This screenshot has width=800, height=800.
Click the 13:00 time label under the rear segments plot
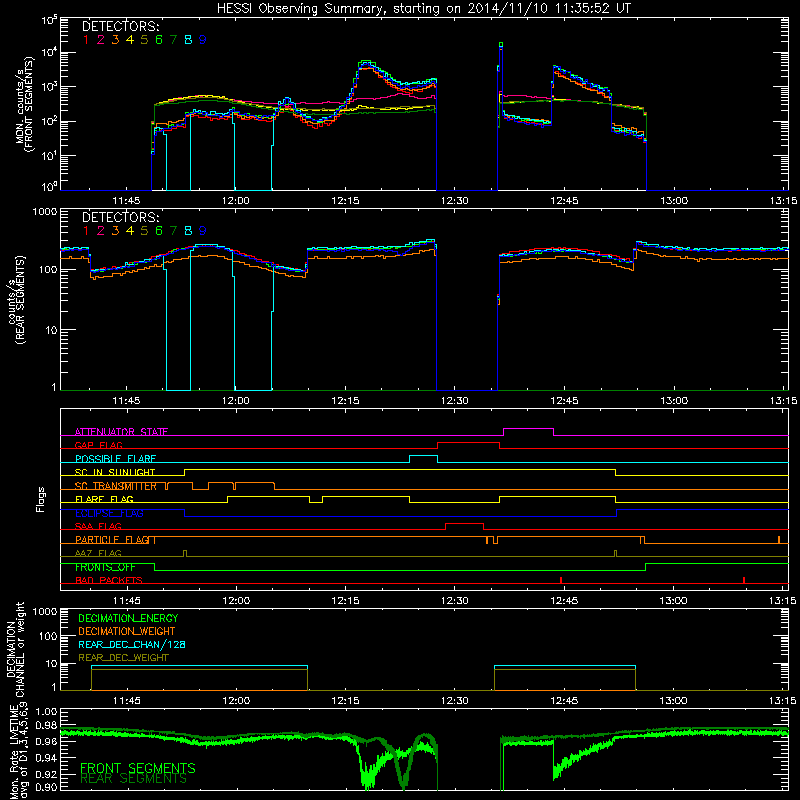(673, 401)
